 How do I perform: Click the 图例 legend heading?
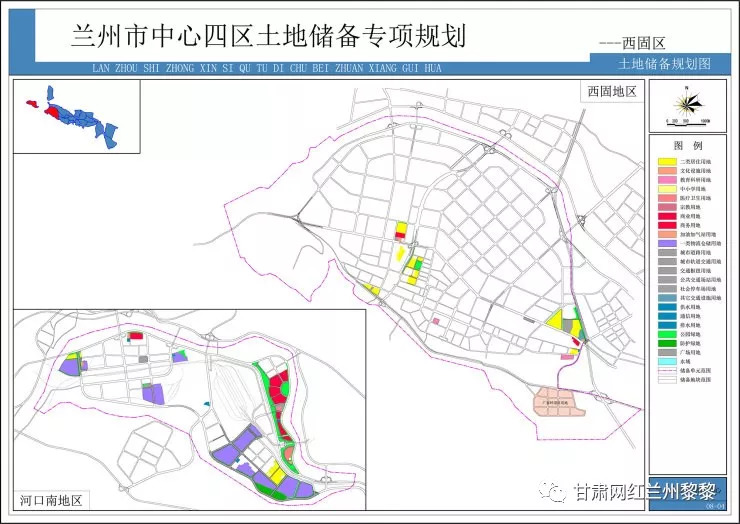pyautogui.click(x=688, y=145)
